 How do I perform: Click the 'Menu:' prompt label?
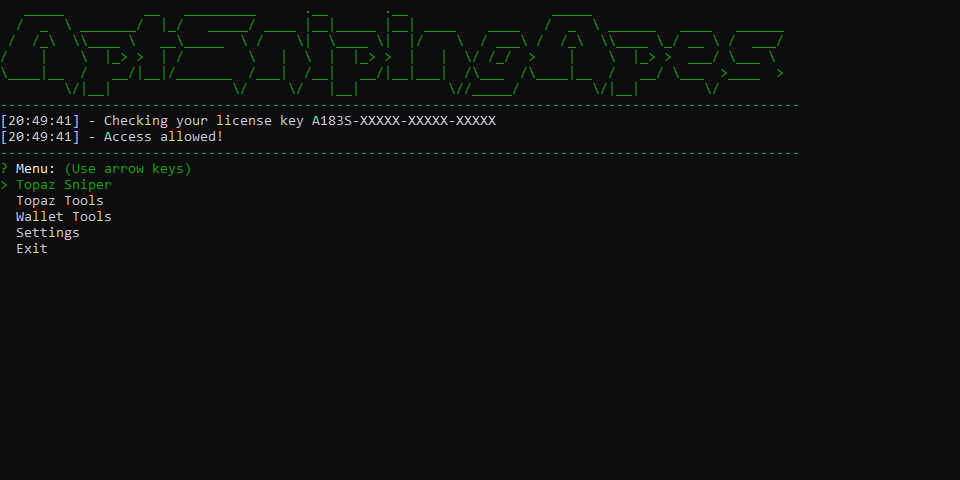(36, 168)
